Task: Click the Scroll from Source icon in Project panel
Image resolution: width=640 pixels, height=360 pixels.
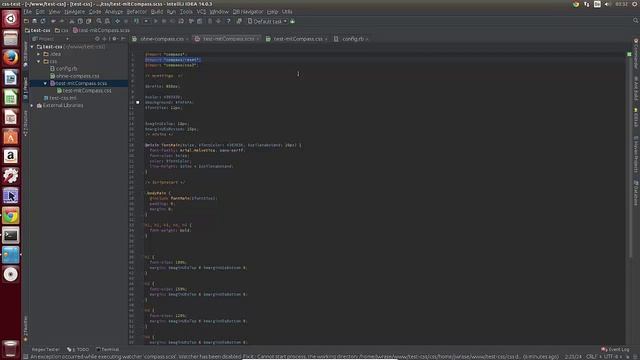Action: [97, 39]
